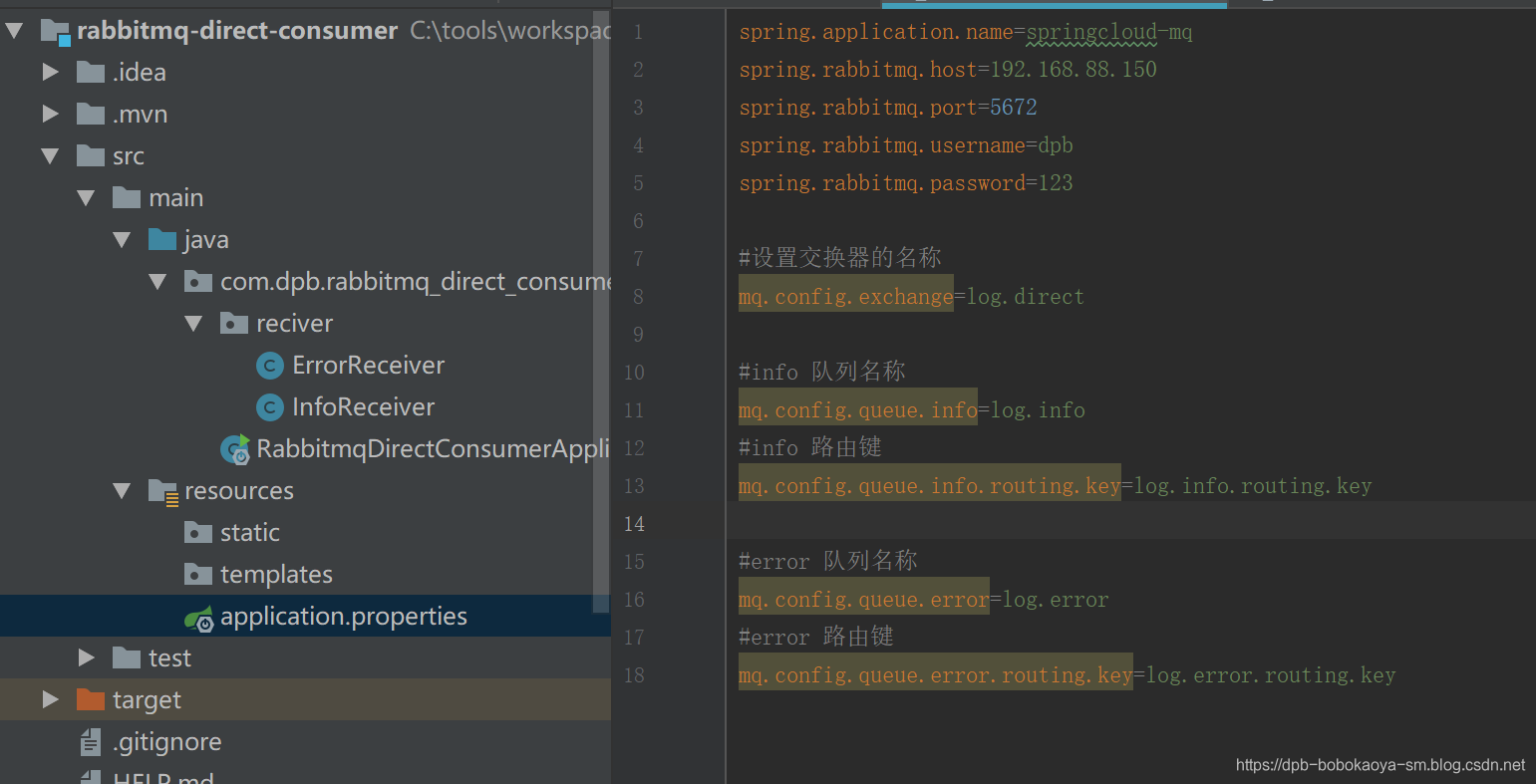Click the .gitignore file icon
1536x784 pixels.
point(91,742)
